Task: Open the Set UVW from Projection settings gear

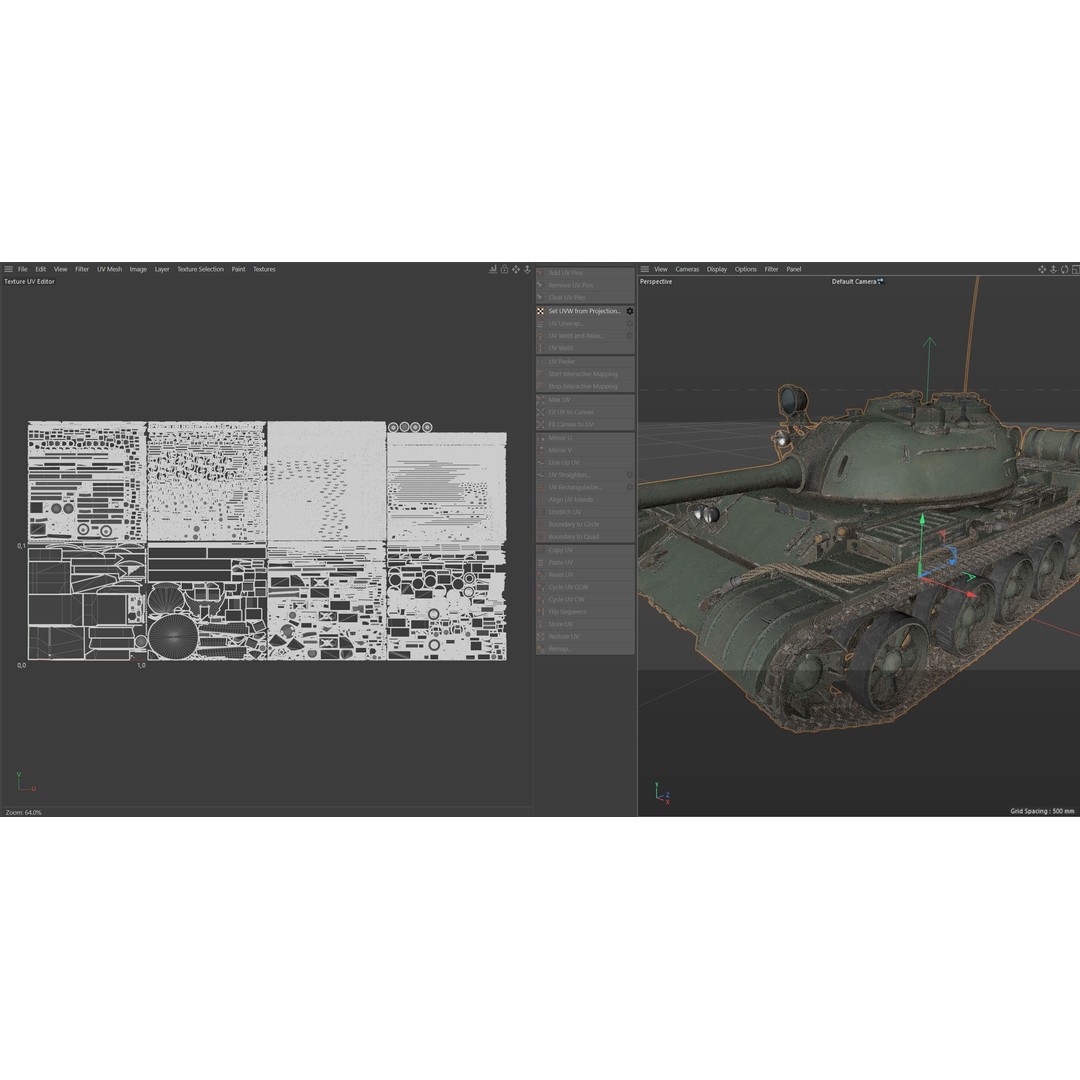Action: pos(630,311)
